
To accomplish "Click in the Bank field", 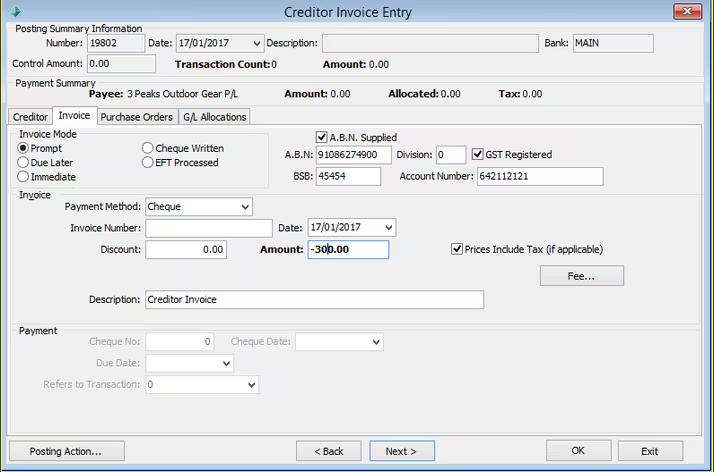I will pos(613,43).
